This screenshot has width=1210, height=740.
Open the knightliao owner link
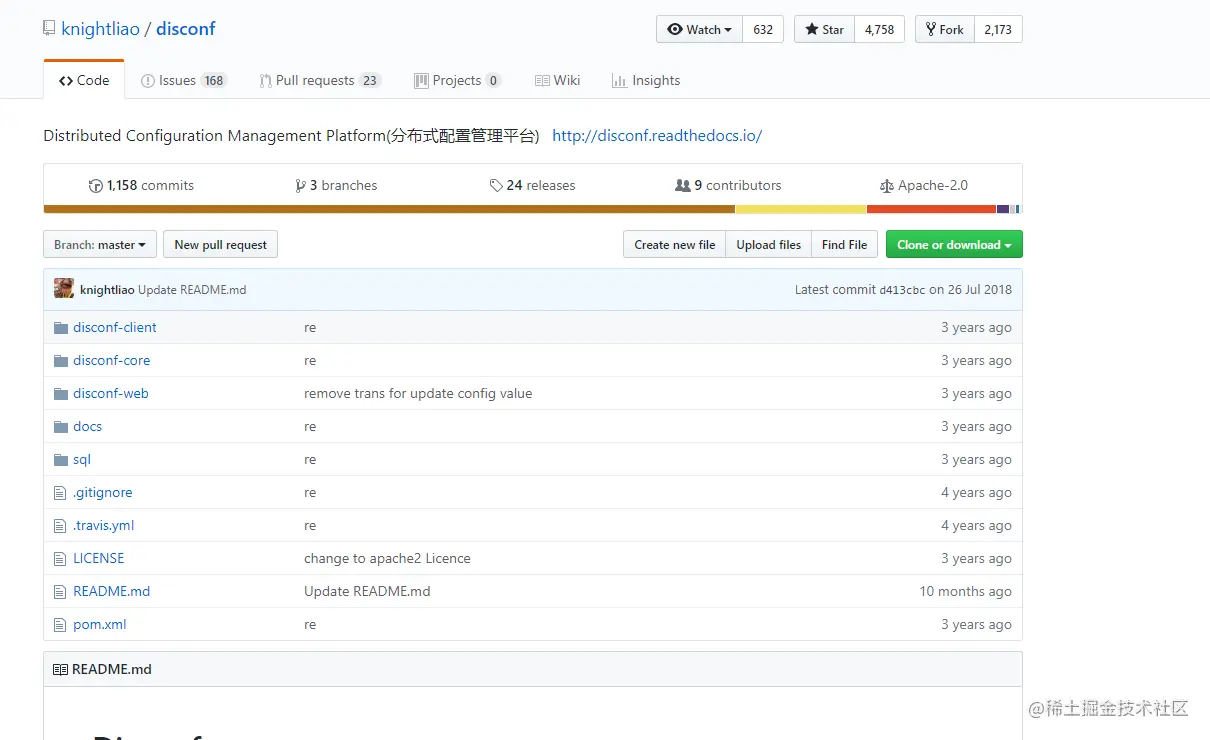click(x=100, y=29)
